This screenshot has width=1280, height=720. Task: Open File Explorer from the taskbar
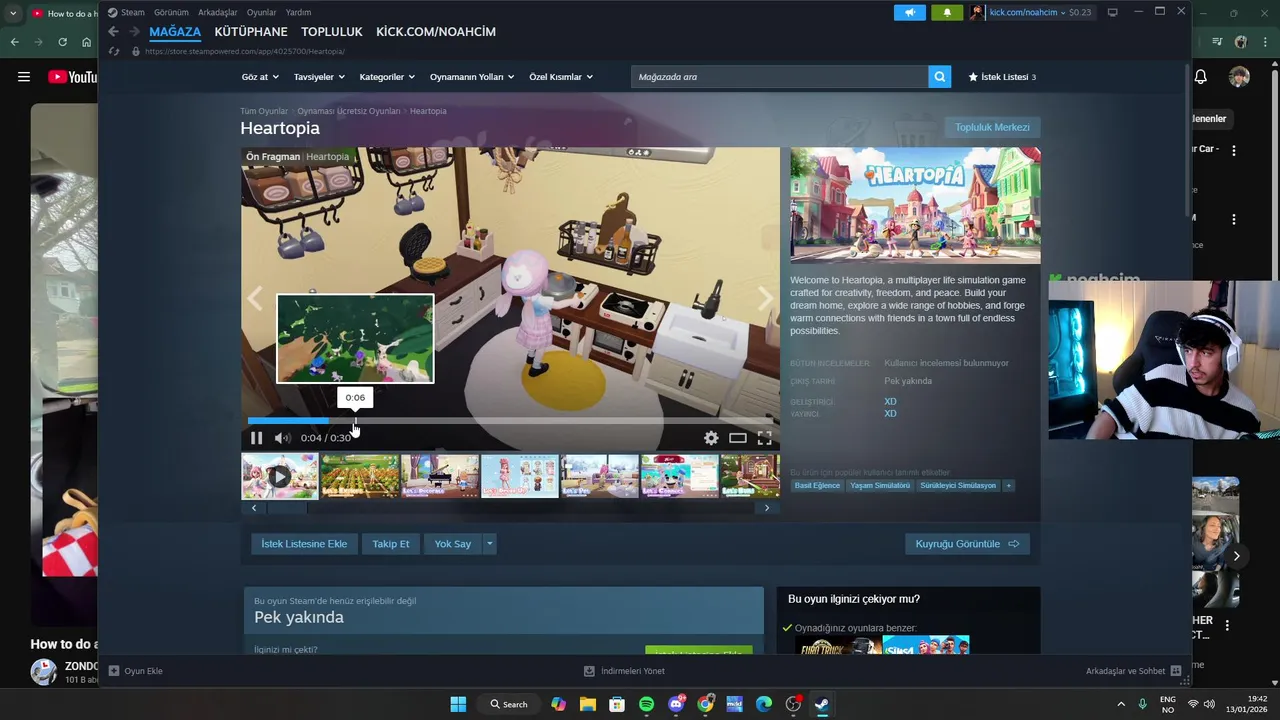(x=587, y=704)
